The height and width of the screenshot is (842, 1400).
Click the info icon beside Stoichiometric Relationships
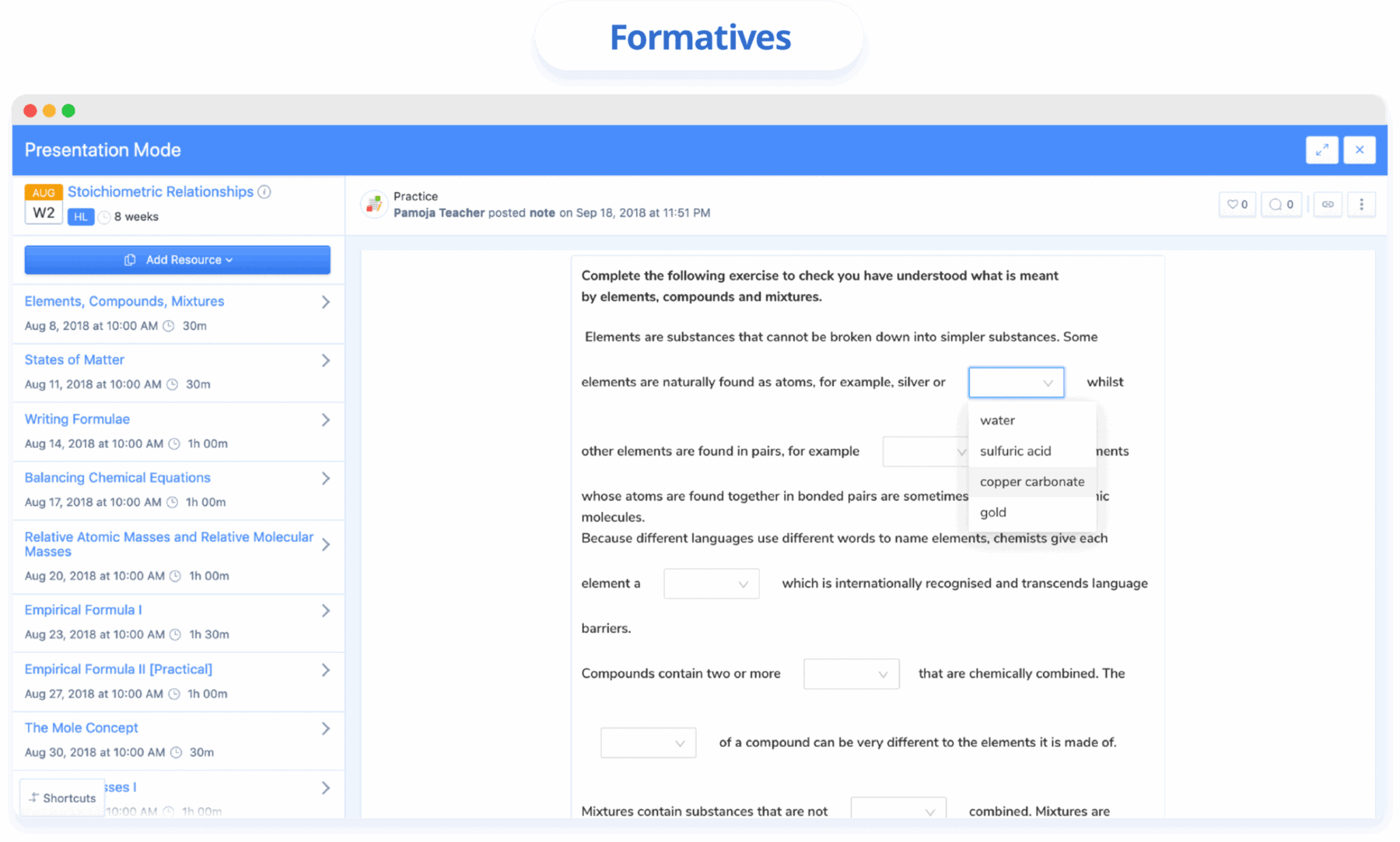point(264,192)
